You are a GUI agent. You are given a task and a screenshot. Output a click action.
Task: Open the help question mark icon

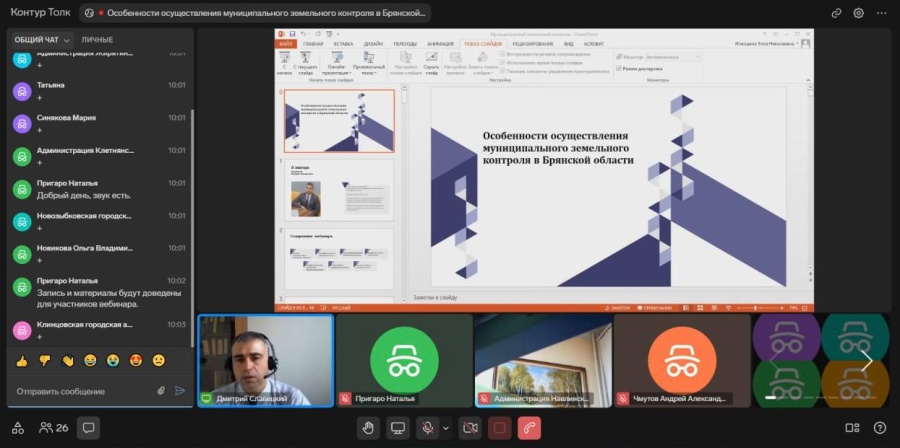pos(879,428)
